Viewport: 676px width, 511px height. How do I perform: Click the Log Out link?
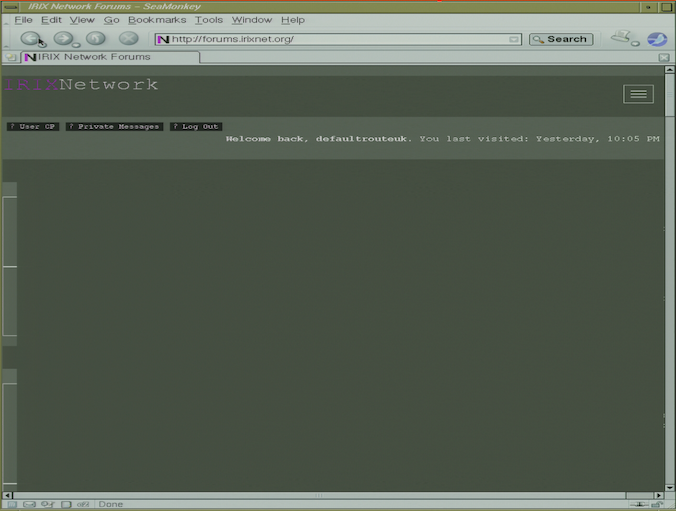click(x=196, y=126)
